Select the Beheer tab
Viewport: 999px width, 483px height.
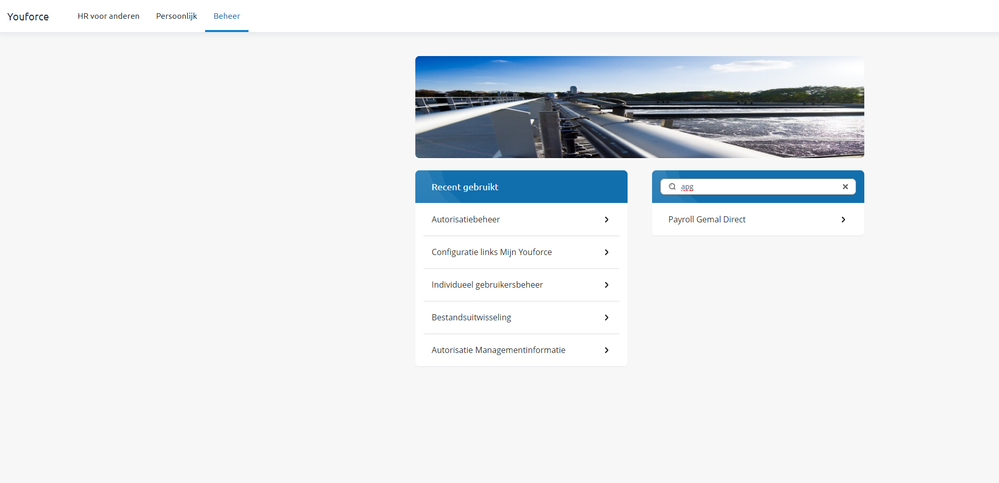coord(227,16)
